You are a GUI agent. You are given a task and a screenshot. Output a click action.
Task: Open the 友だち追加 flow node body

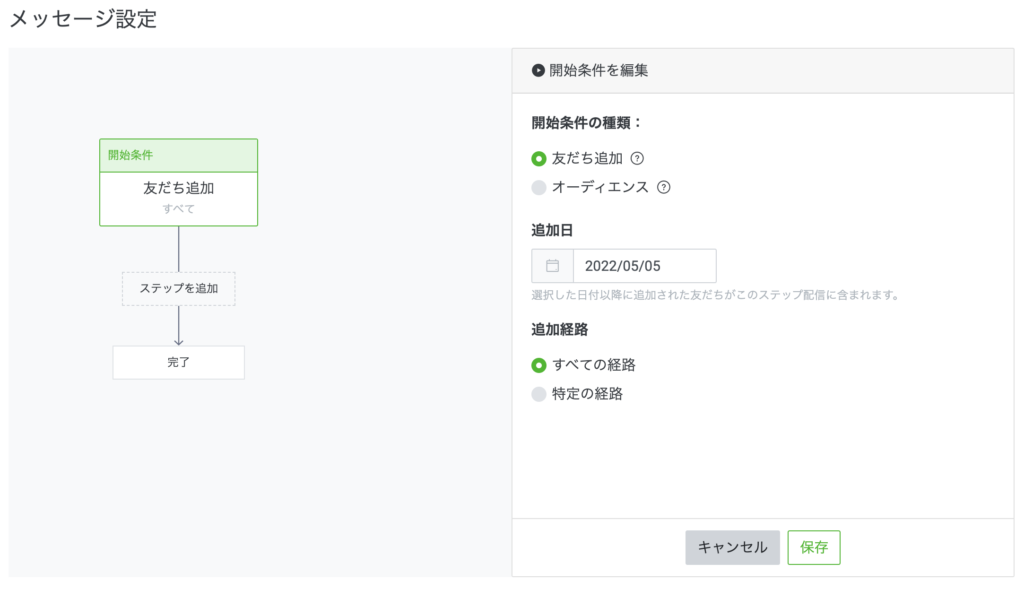coord(178,197)
